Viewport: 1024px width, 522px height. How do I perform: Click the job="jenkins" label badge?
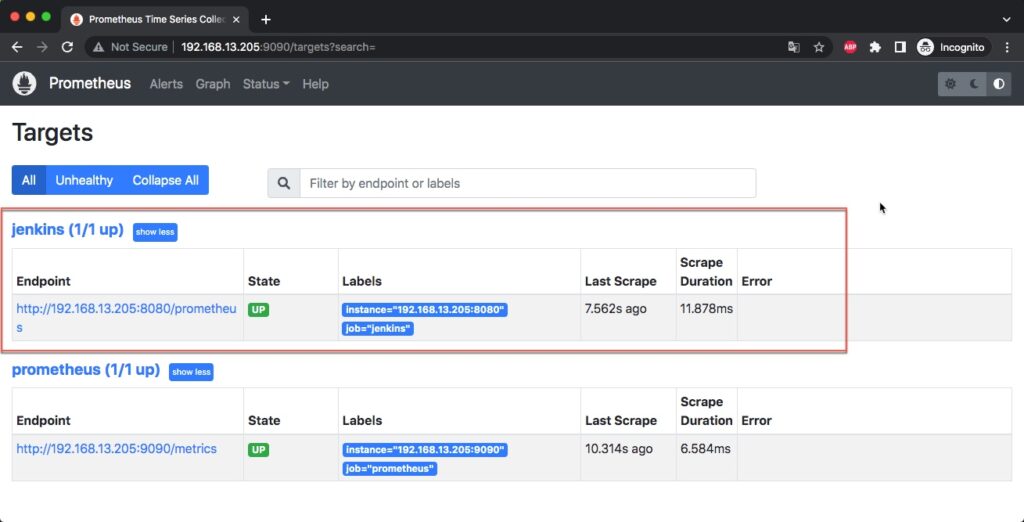click(x=378, y=329)
